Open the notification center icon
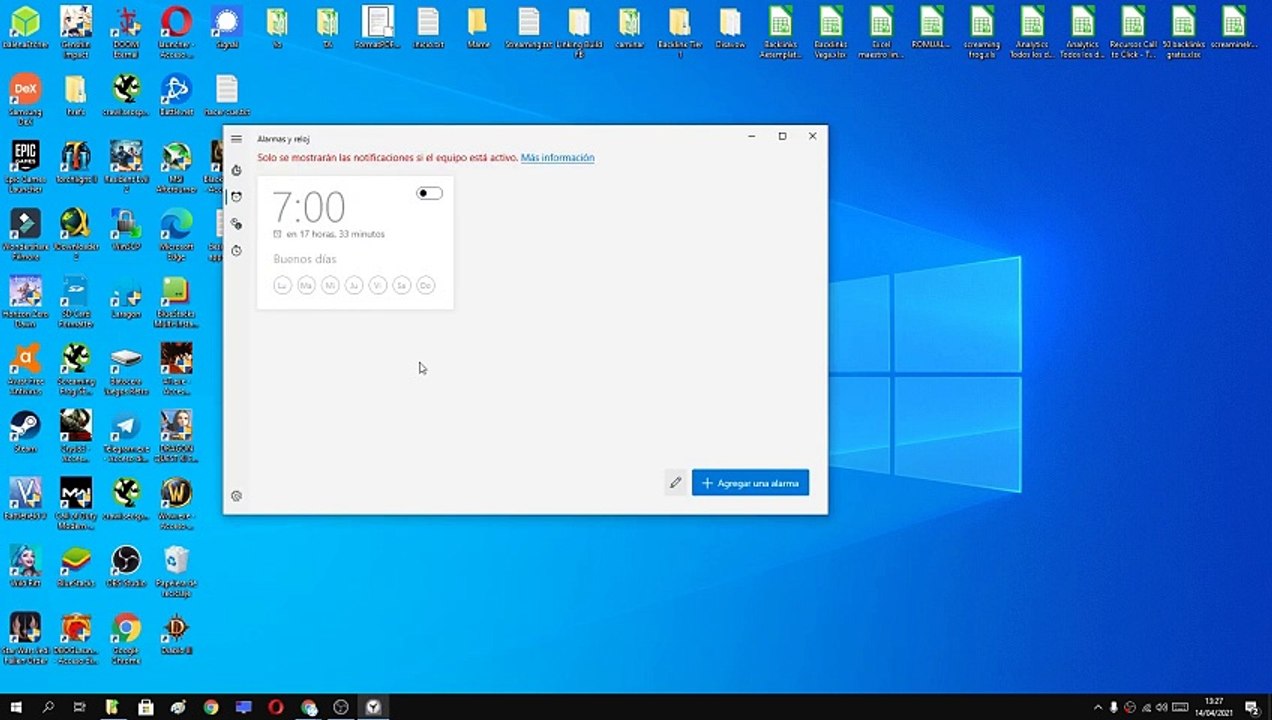Image resolution: width=1272 pixels, height=720 pixels. [1250, 707]
